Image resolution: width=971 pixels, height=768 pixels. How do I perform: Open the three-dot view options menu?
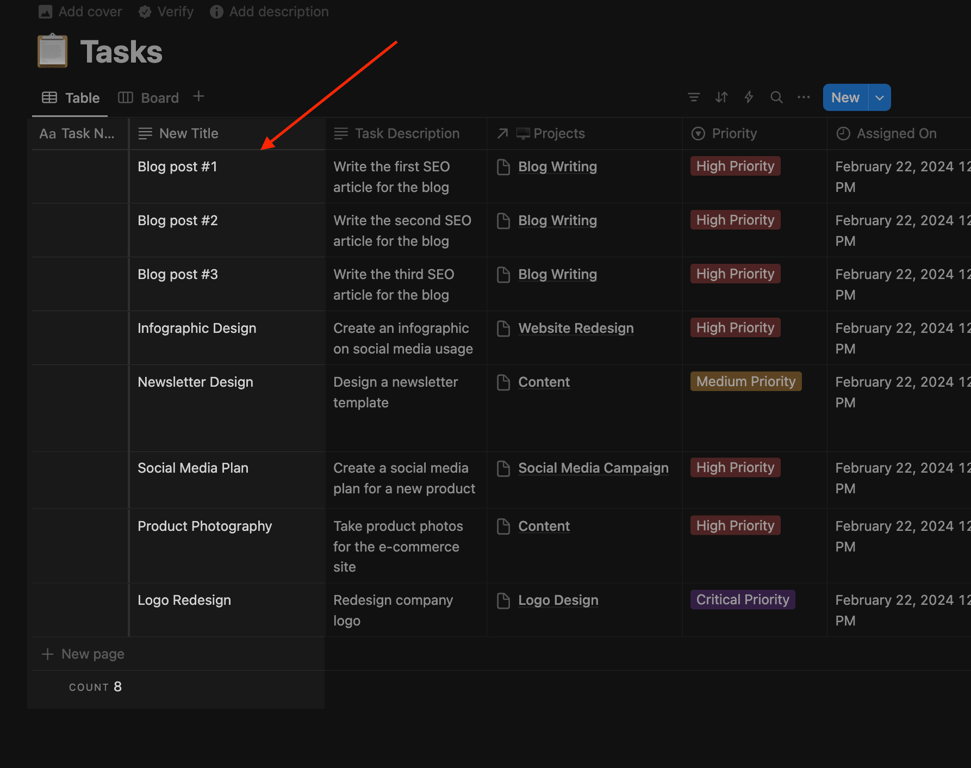[x=804, y=97]
